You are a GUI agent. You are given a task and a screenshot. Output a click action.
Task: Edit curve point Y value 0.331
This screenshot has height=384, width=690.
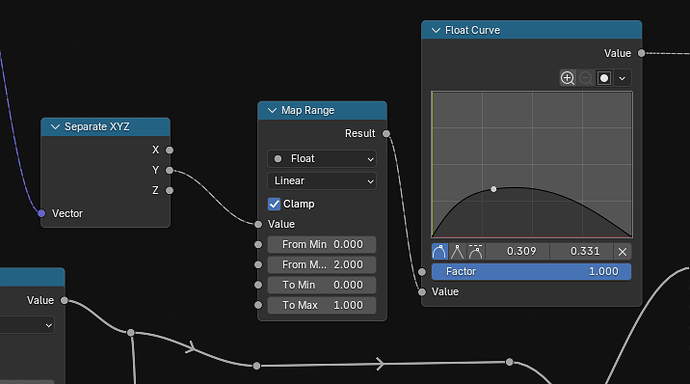(581, 252)
